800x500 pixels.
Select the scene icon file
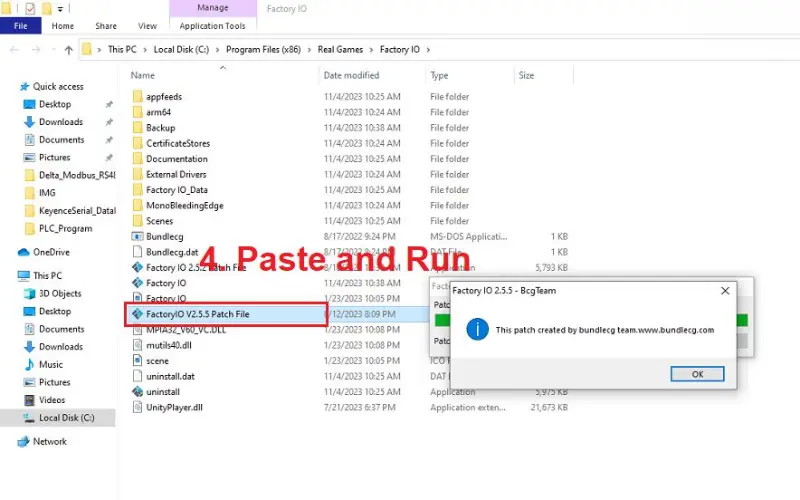tap(137, 361)
